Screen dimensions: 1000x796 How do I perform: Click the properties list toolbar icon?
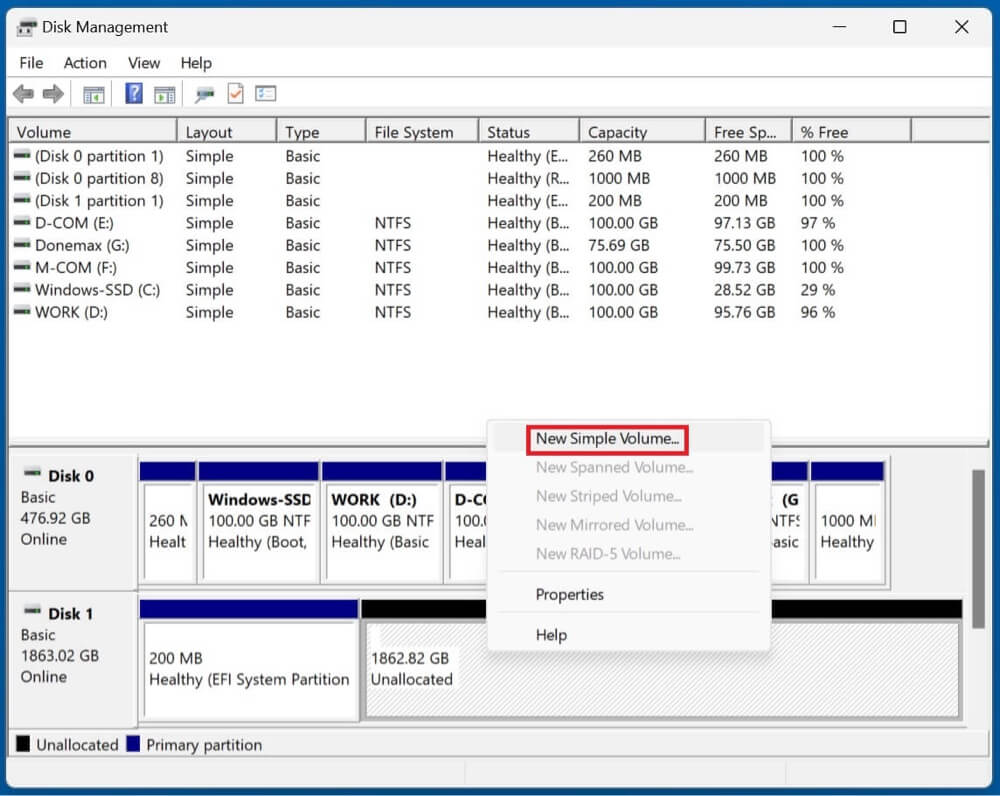tap(266, 93)
